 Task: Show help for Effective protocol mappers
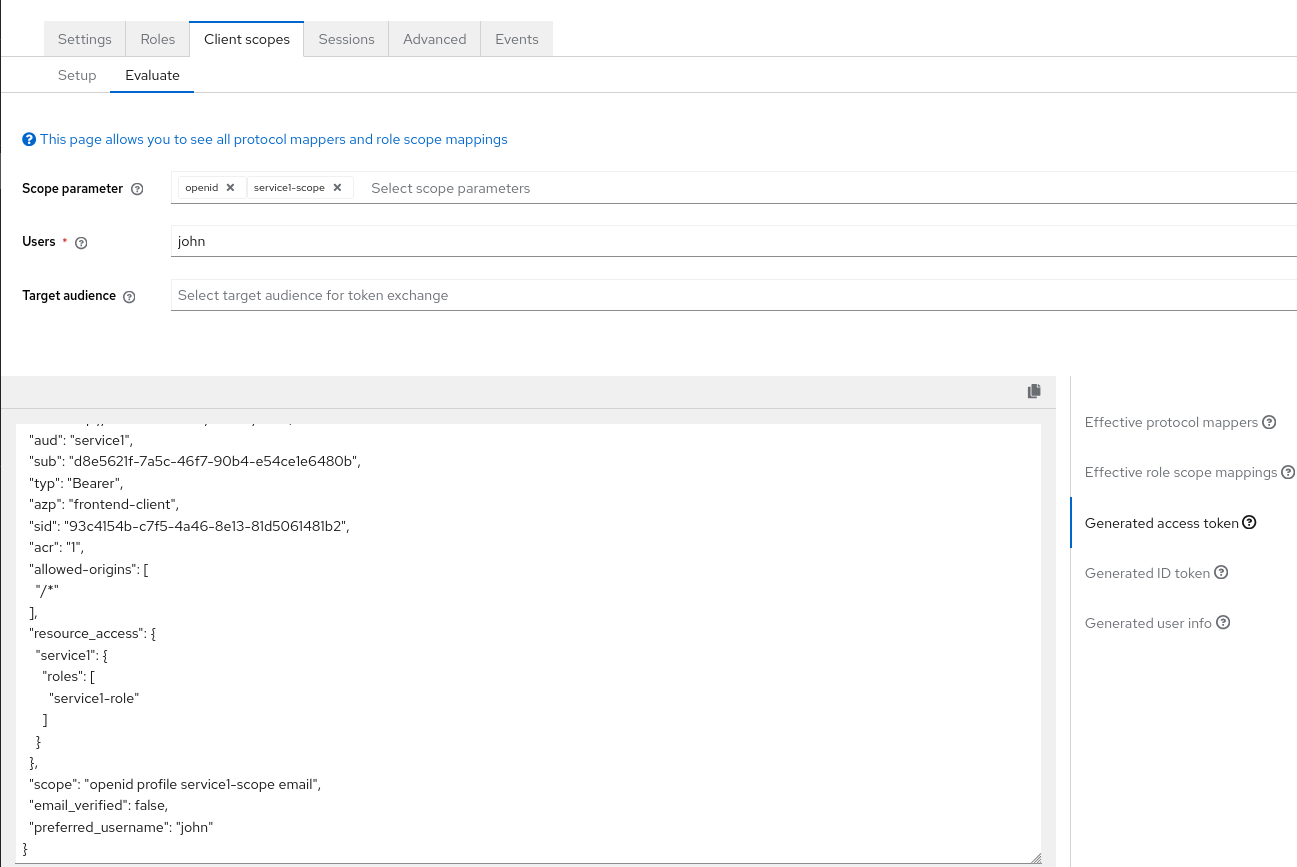tap(1269, 422)
